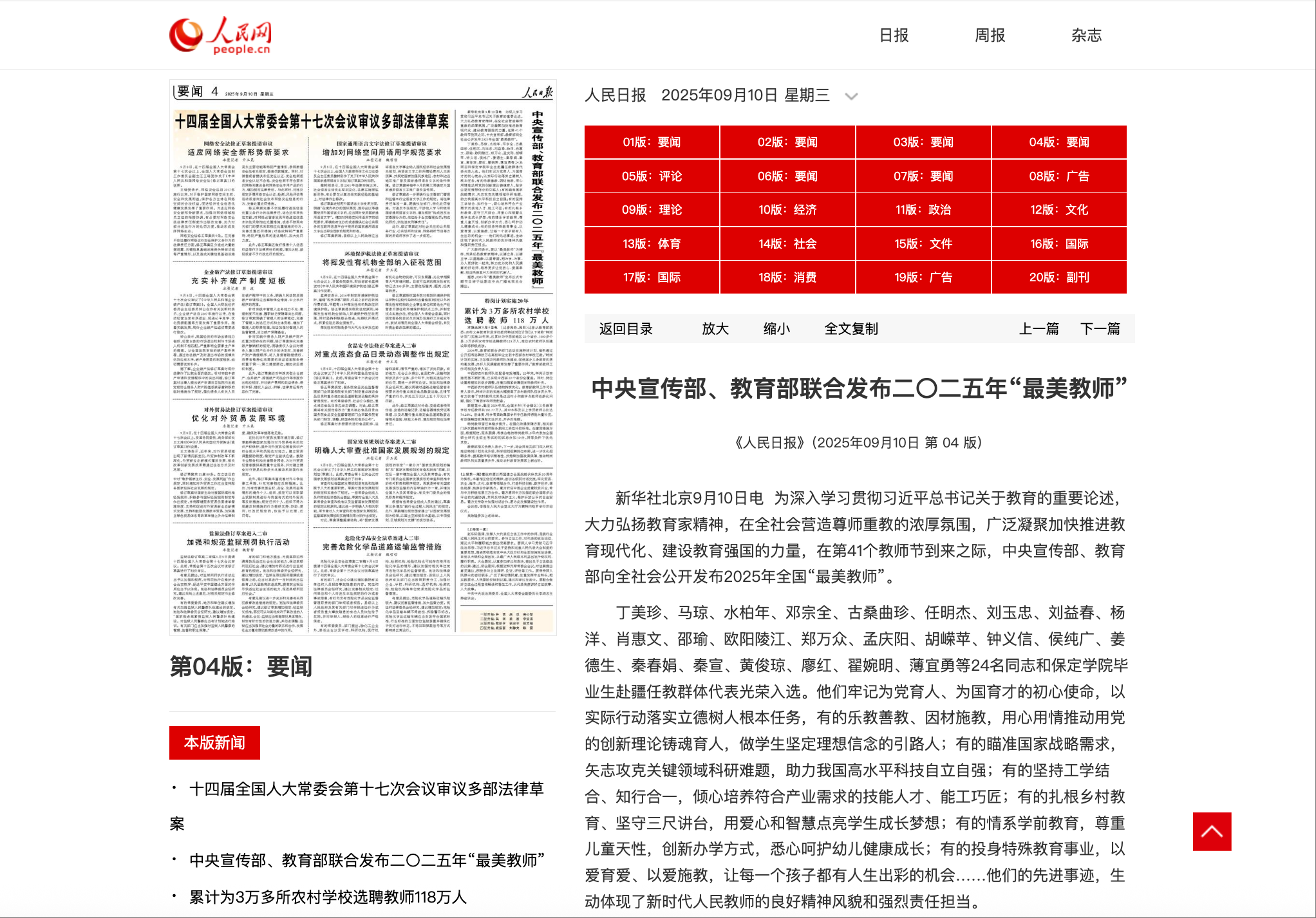Click 返回目录 to return to contents
The image size is (1316, 918).
626,329
